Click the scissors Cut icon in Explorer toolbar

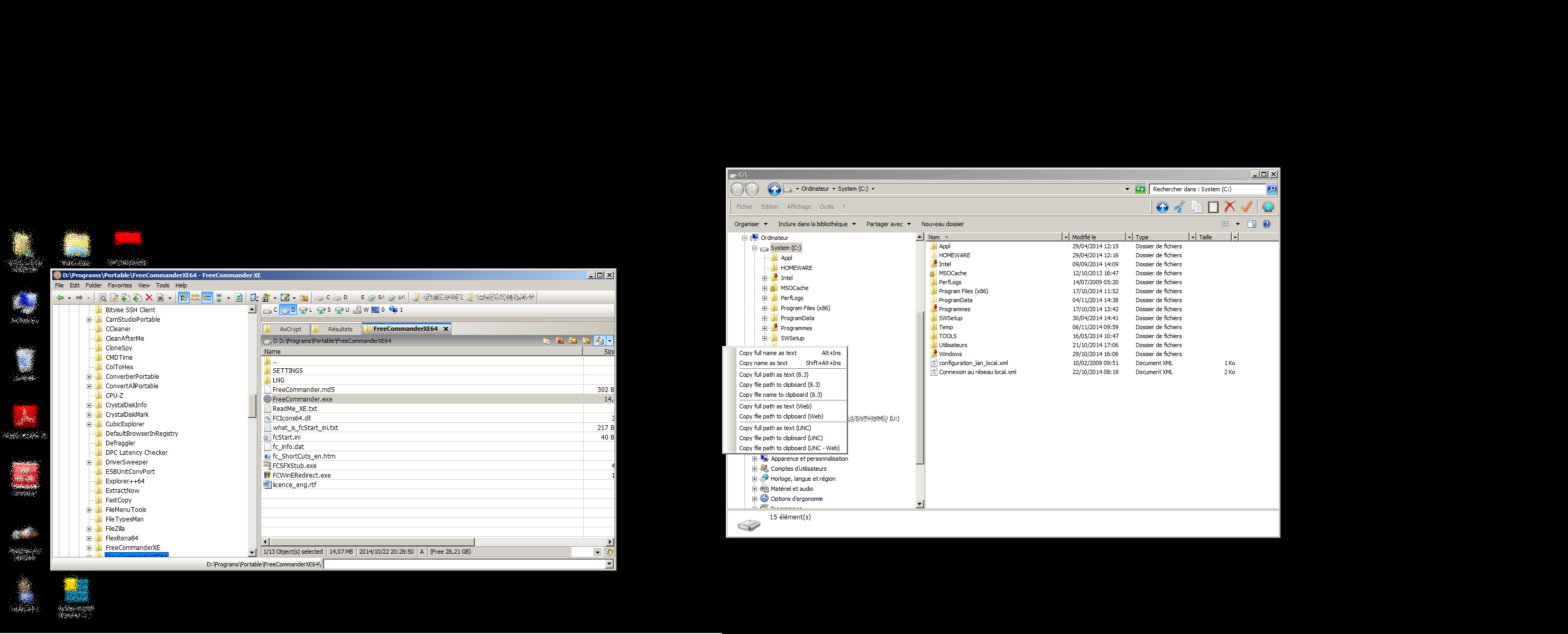[1179, 207]
